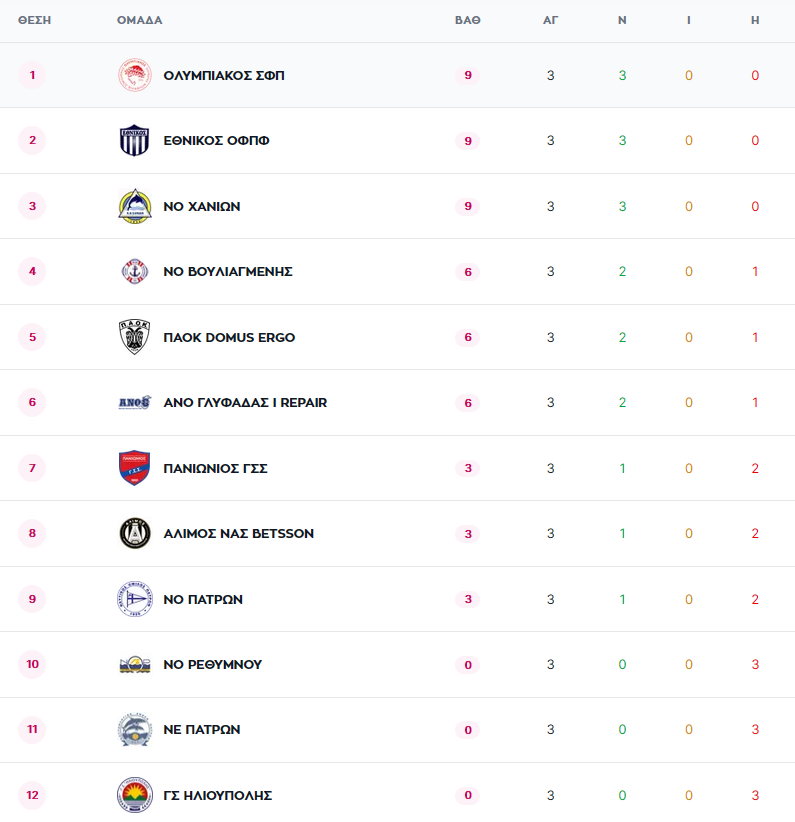Image resolution: width=795 pixels, height=822 pixels.
Task: Click the position 1 rank badge
Action: 32,75
